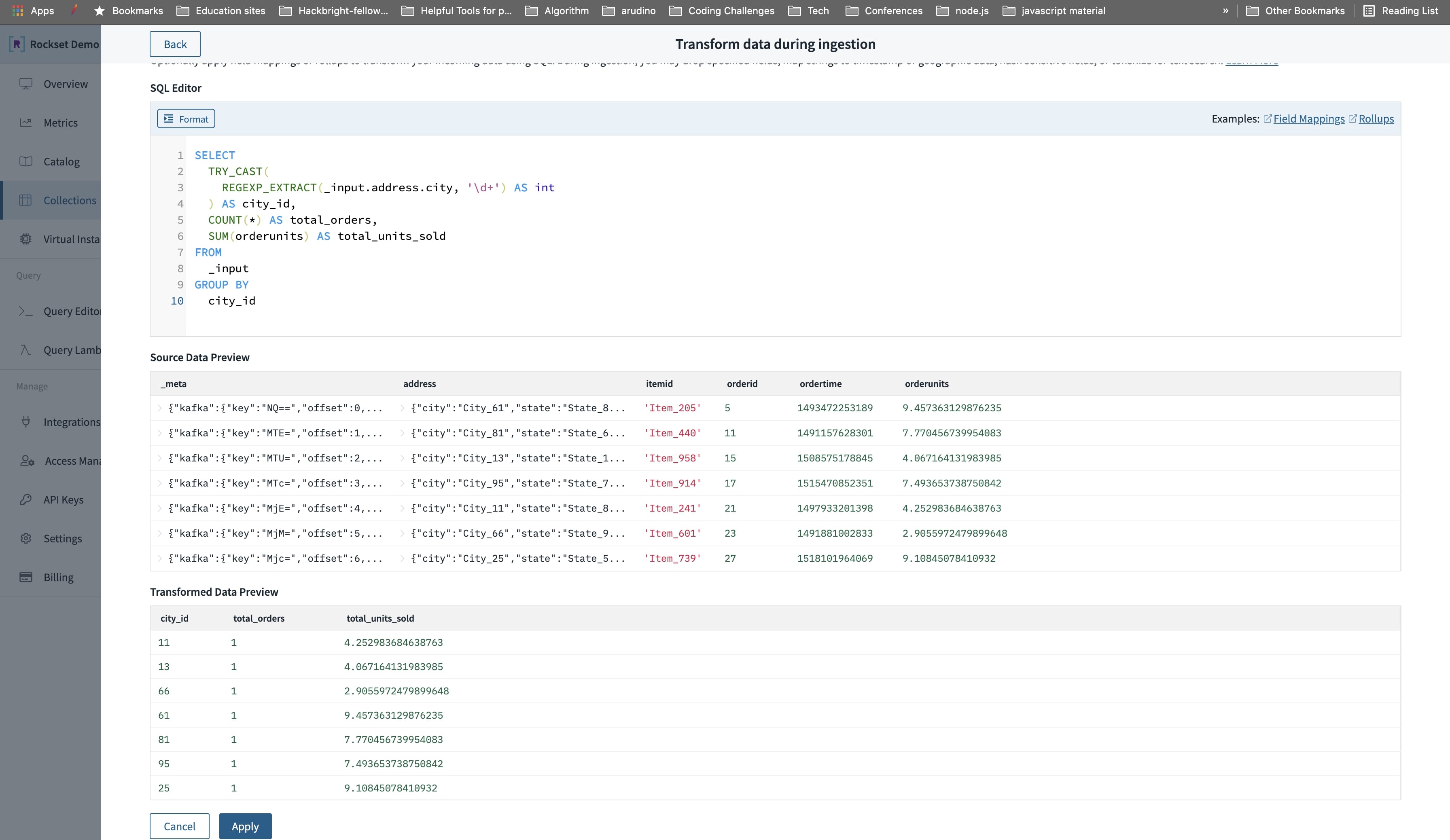Image resolution: width=1450 pixels, height=840 pixels.
Task: Click the Settings gear icon in sidebar
Action: tap(26, 539)
